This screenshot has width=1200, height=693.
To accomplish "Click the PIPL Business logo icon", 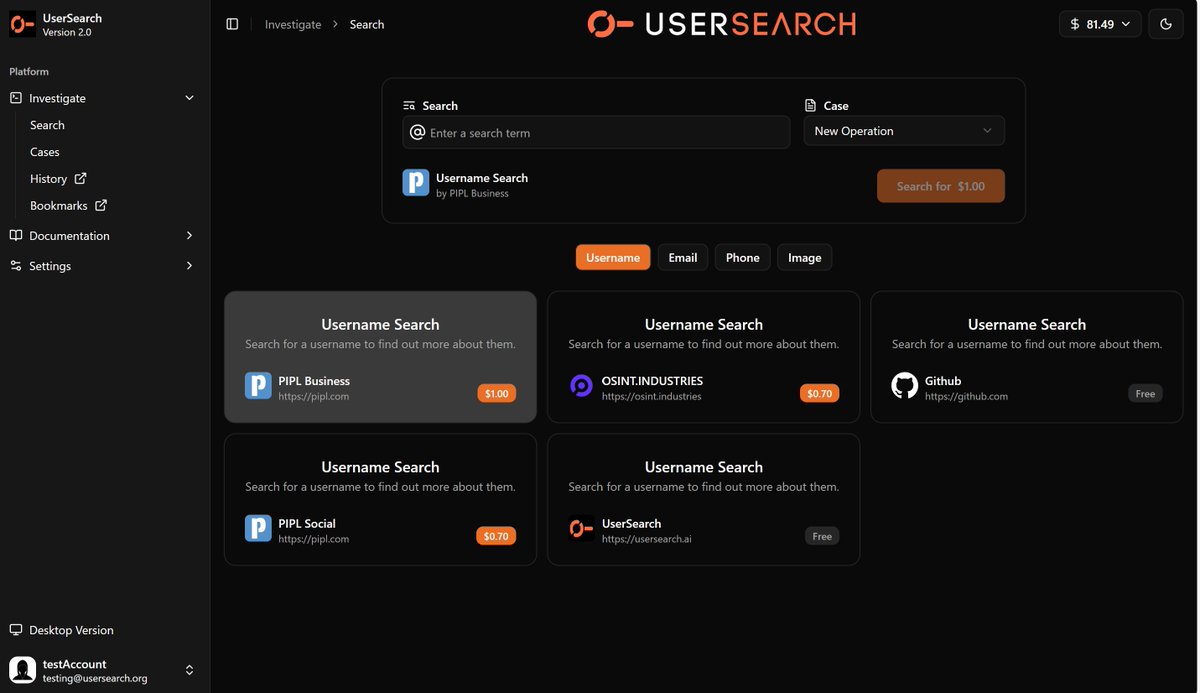I will point(258,386).
